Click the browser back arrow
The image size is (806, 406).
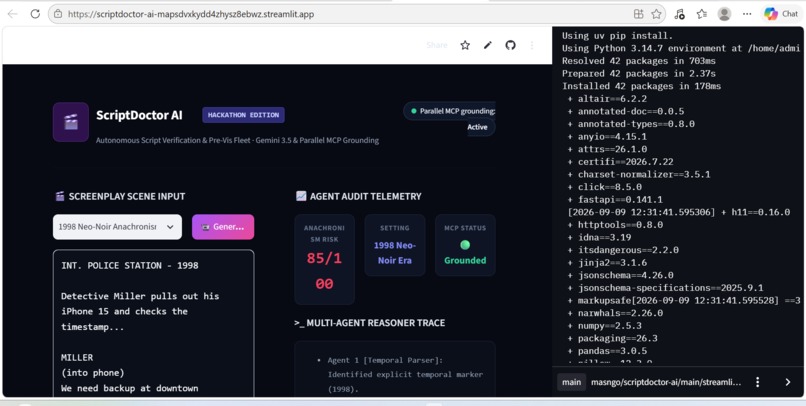[x=12, y=14]
